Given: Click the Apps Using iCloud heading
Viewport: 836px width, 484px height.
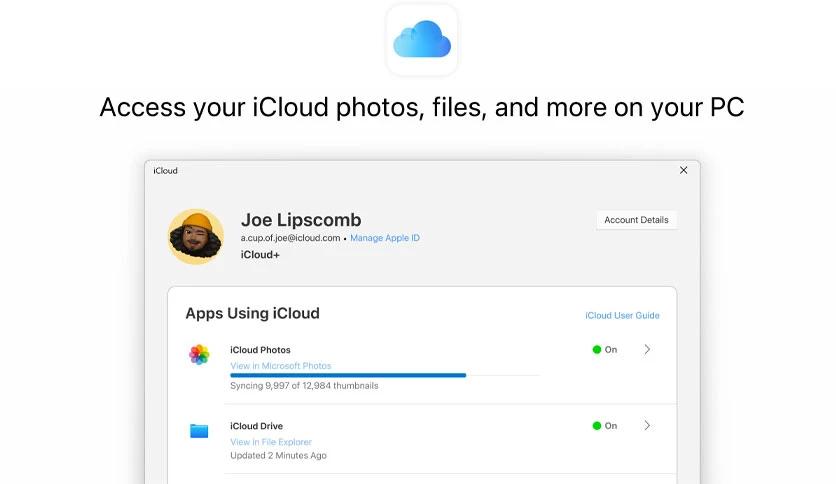Looking at the screenshot, I should [252, 313].
